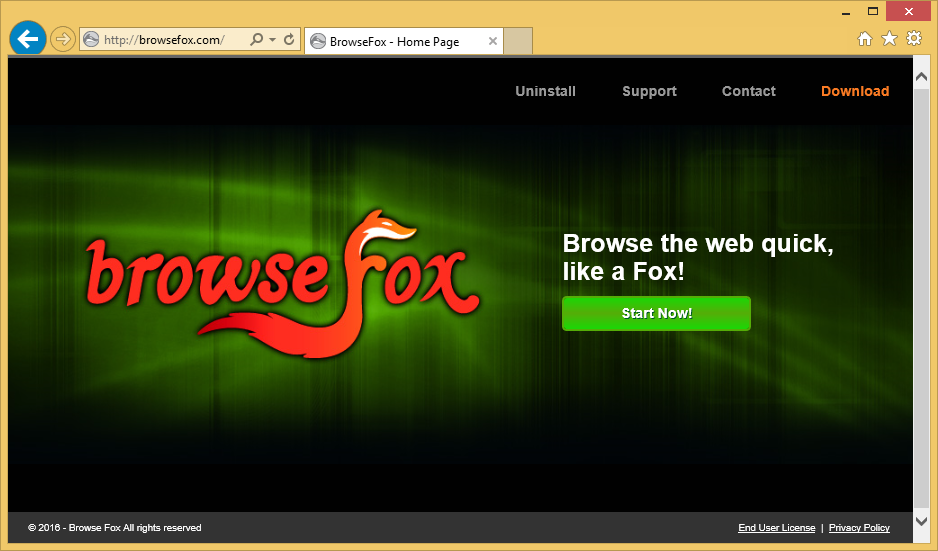The height and width of the screenshot is (551, 938).
Task: Open the Tools gear icon
Action: tap(913, 39)
